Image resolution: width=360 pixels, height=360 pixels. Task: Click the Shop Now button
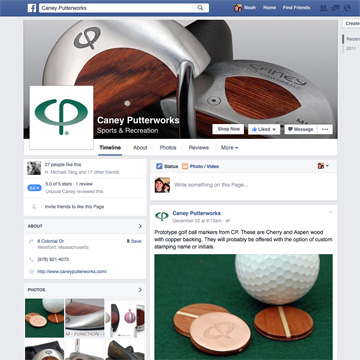(228, 129)
